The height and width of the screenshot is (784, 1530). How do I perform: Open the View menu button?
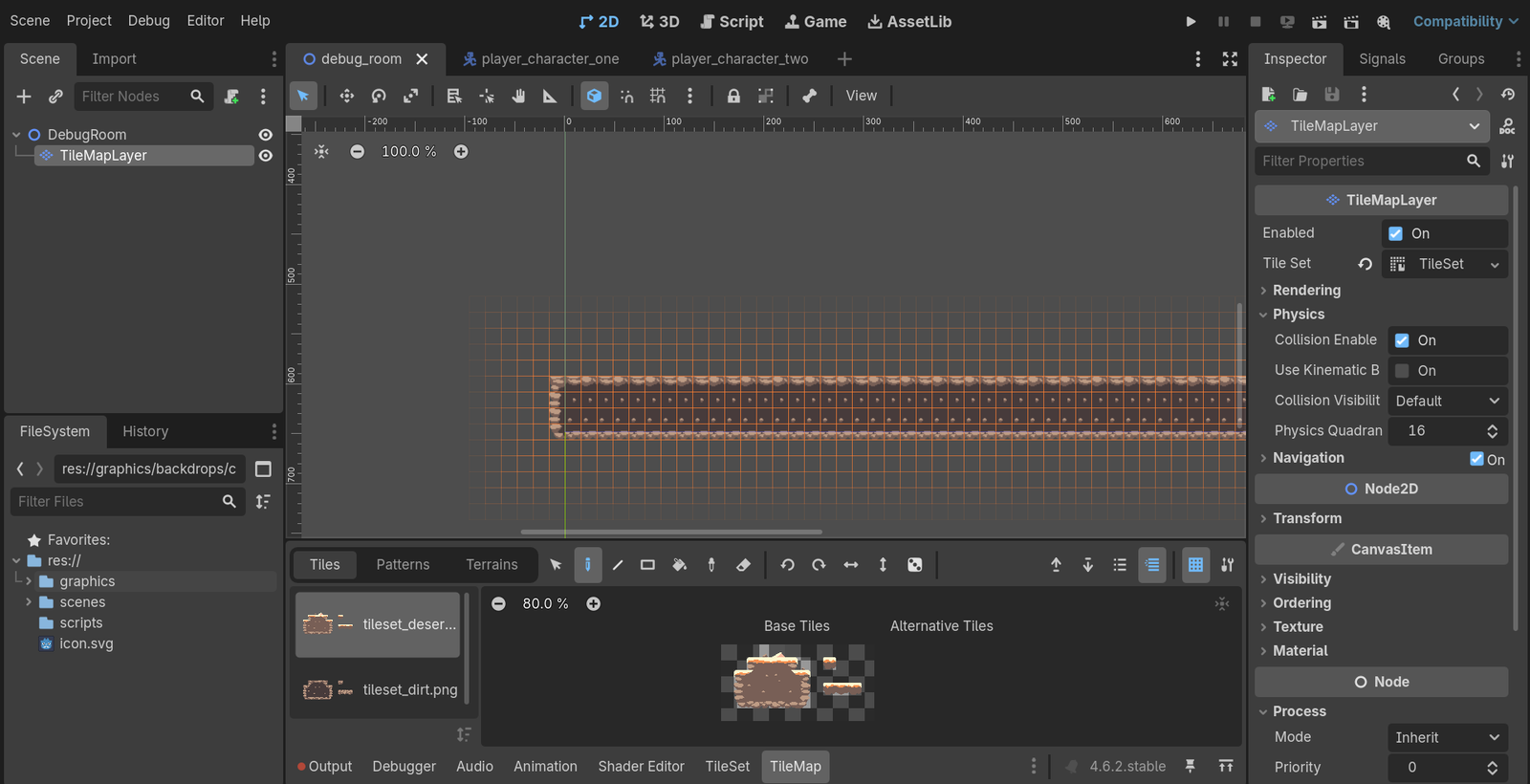point(861,96)
